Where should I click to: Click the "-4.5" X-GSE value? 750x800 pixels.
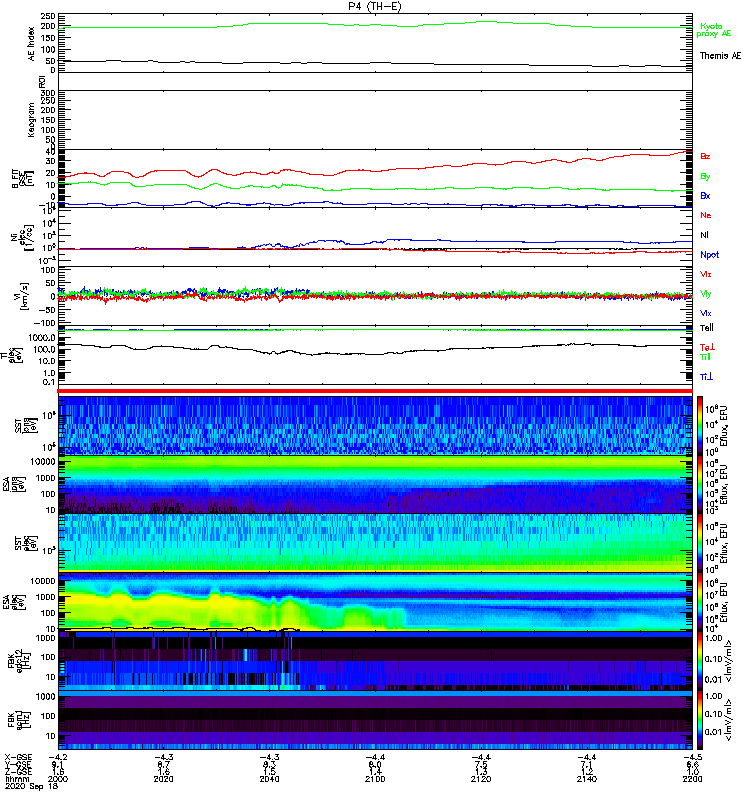tap(692, 757)
